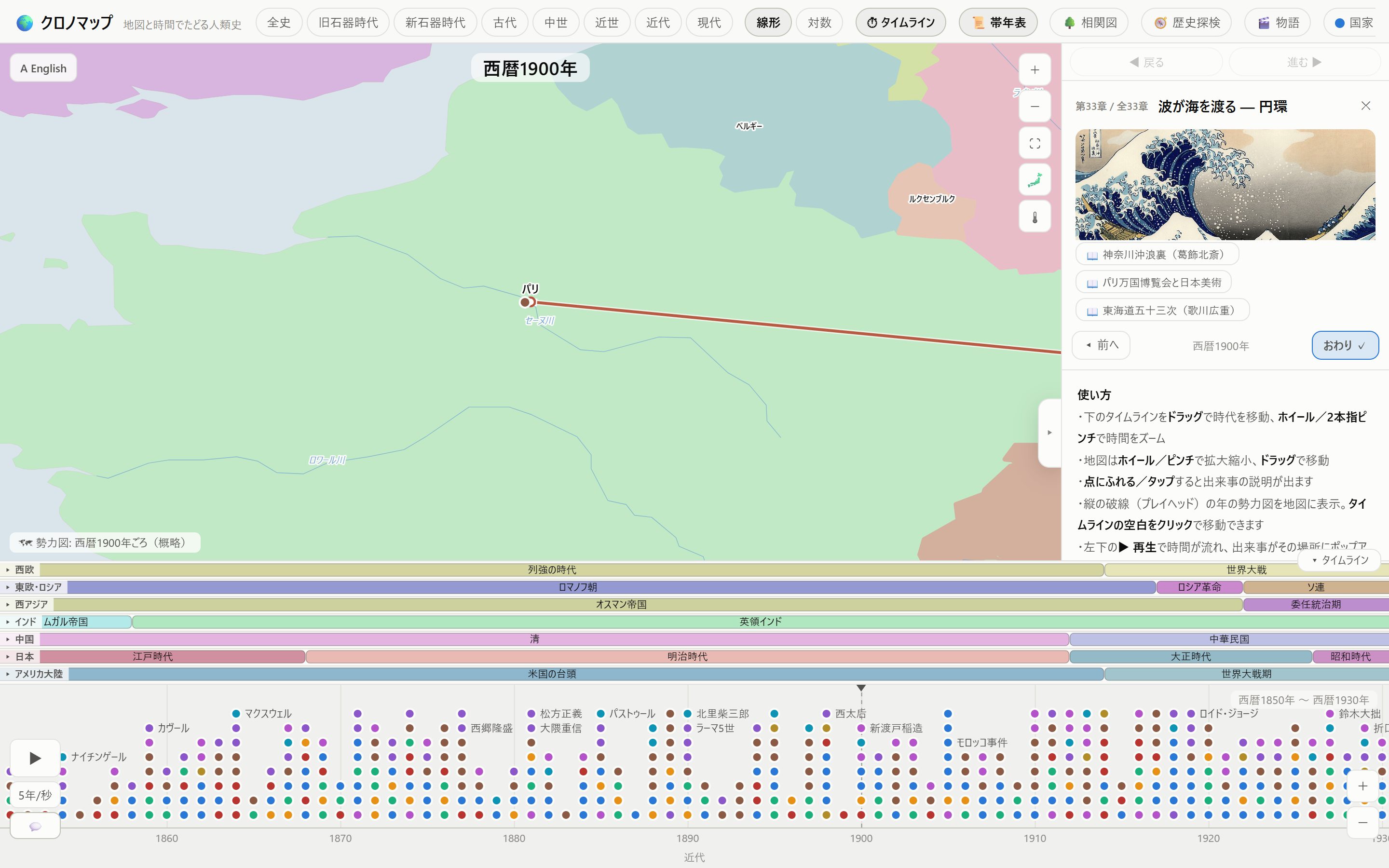The width and height of the screenshot is (1389, 868).
Task: Select the ロイド・ジョージ event dot
Action: coord(1191,714)
